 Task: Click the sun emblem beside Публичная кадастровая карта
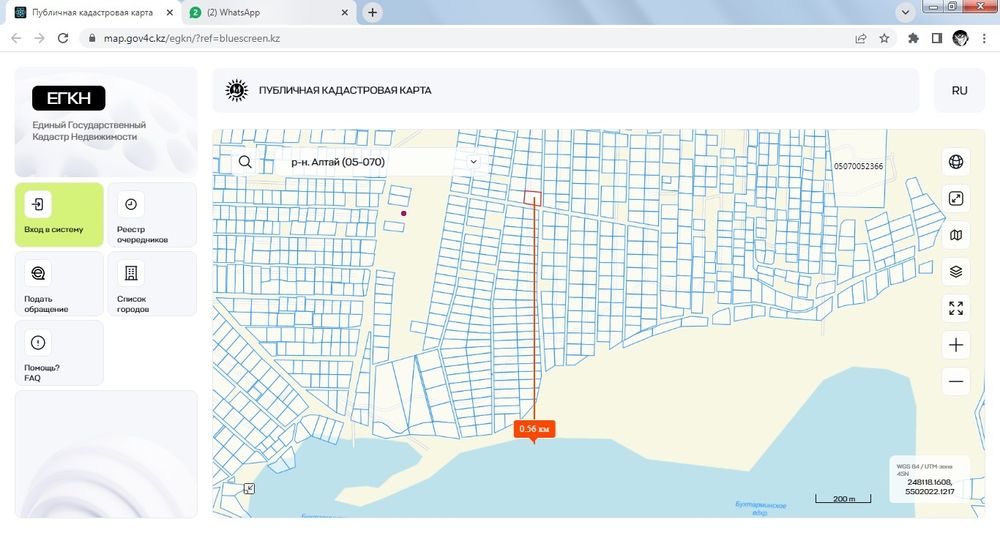click(x=237, y=91)
